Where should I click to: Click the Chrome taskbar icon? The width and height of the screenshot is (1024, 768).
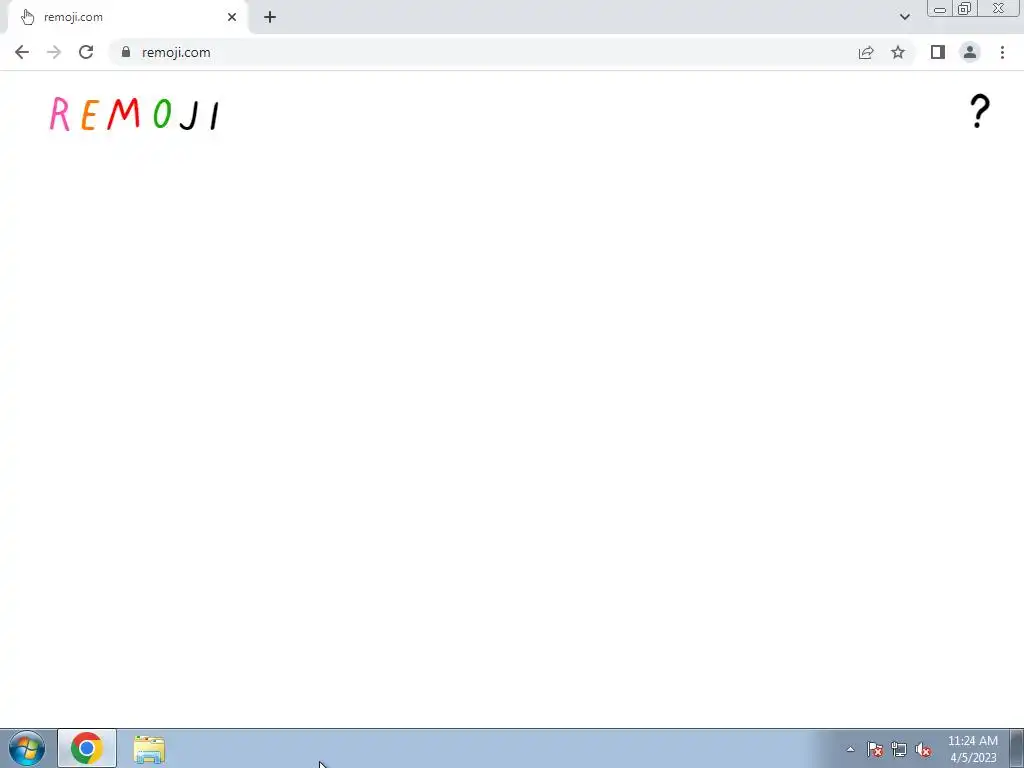(x=87, y=748)
